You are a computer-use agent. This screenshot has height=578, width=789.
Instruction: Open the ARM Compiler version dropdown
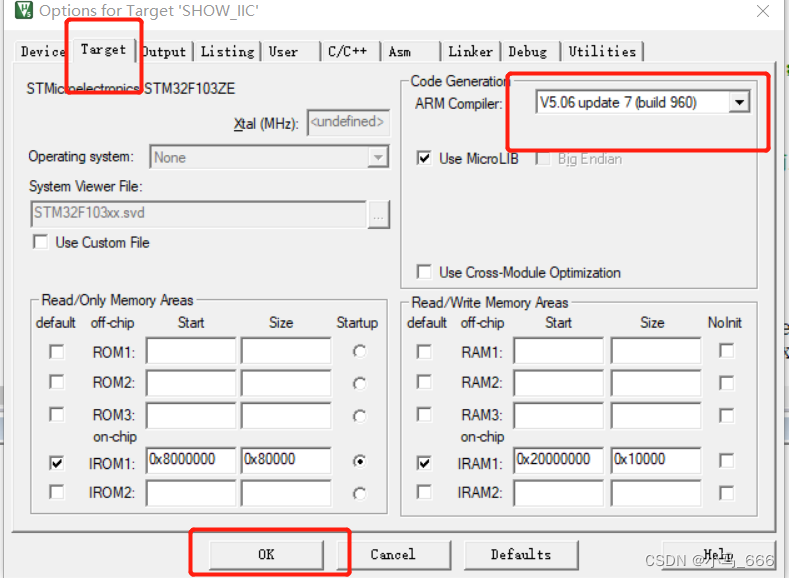pyautogui.click(x=739, y=103)
